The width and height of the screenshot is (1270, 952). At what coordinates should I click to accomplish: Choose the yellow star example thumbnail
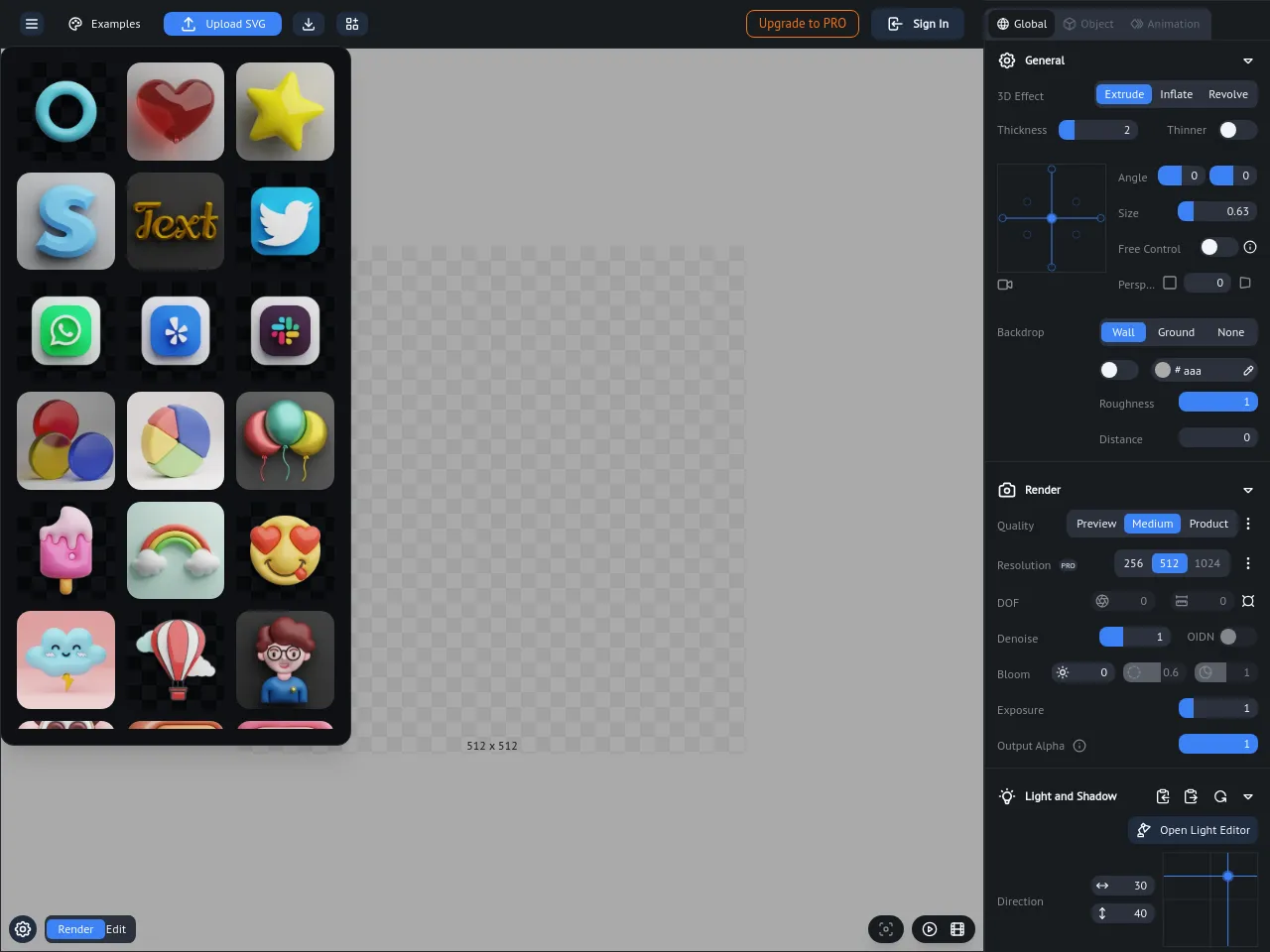[285, 111]
